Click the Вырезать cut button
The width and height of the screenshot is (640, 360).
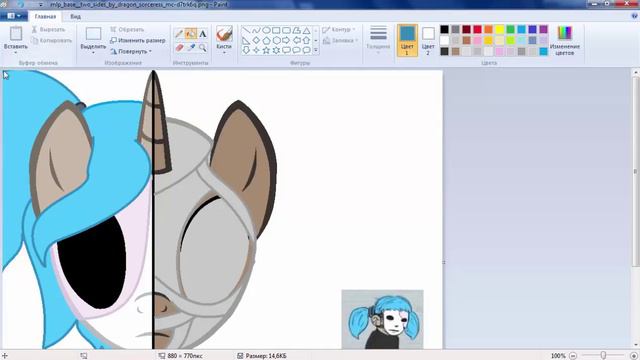tap(48, 29)
